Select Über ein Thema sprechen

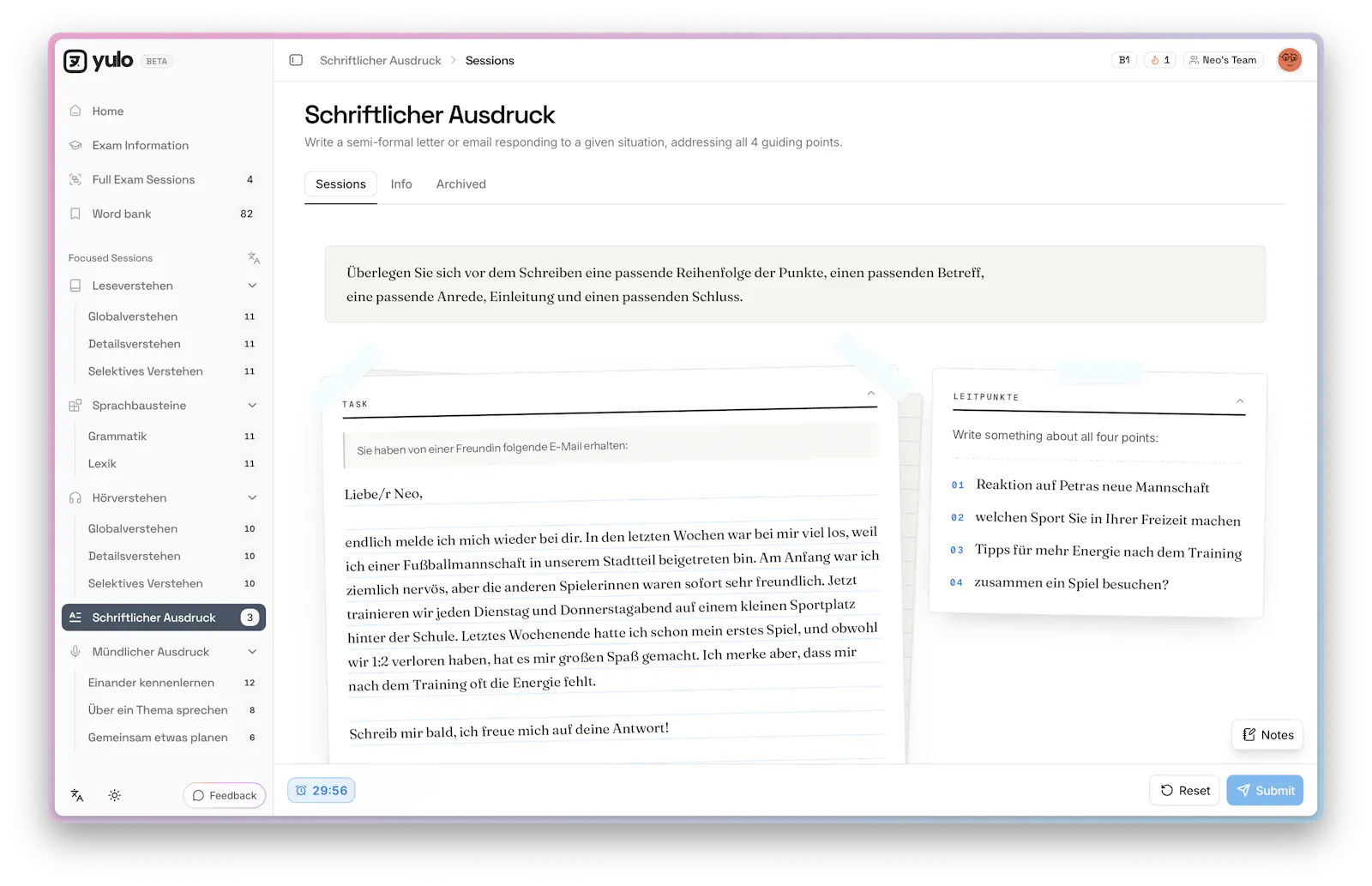(x=171, y=710)
